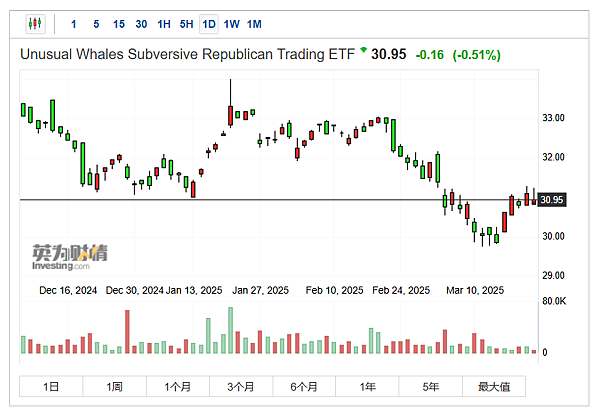This screenshot has height=417, width=600.
Task: Click the Jan 13, 2025 date label
Action: tap(194, 290)
